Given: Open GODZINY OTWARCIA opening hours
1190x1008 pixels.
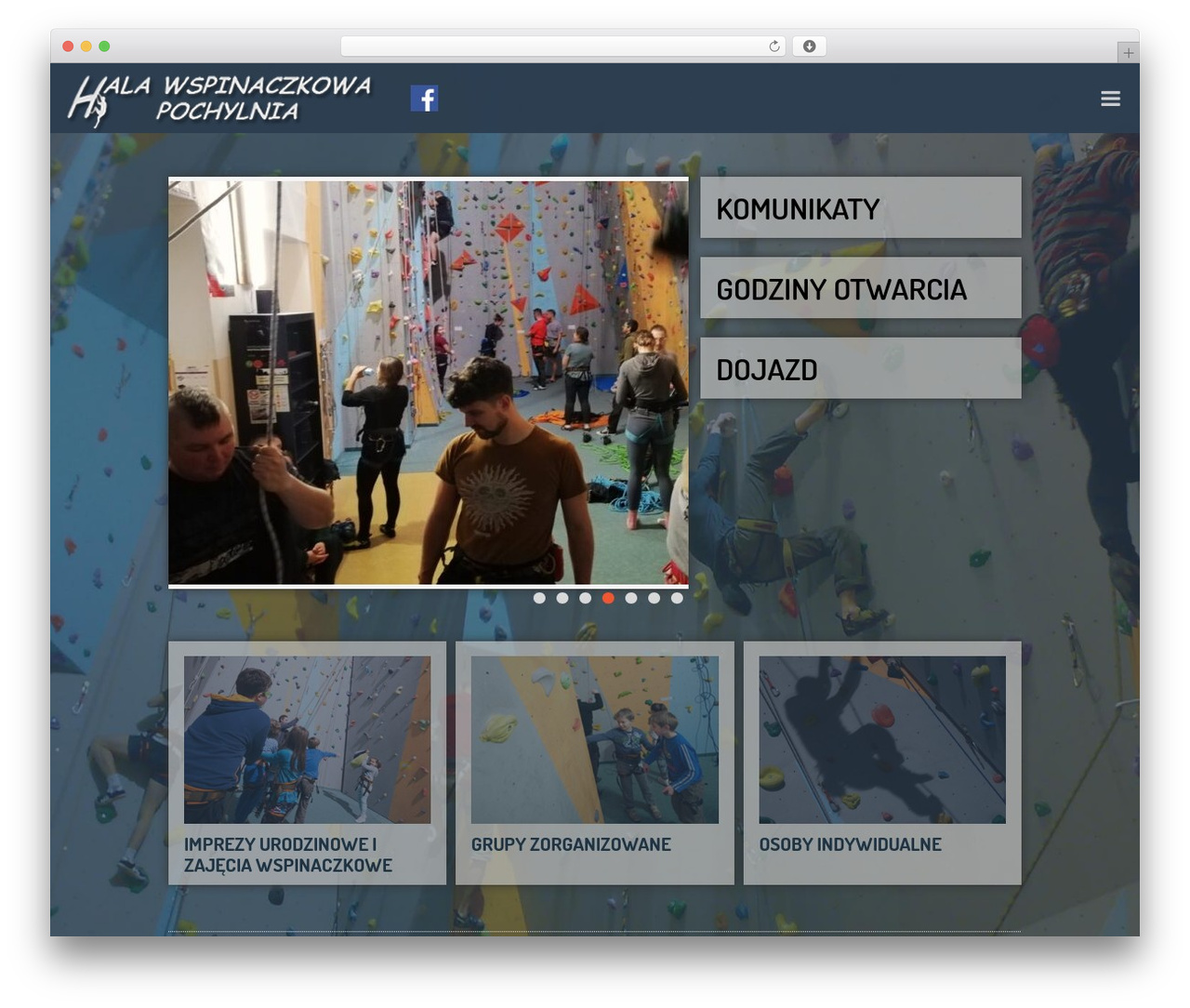Looking at the screenshot, I should 860,288.
